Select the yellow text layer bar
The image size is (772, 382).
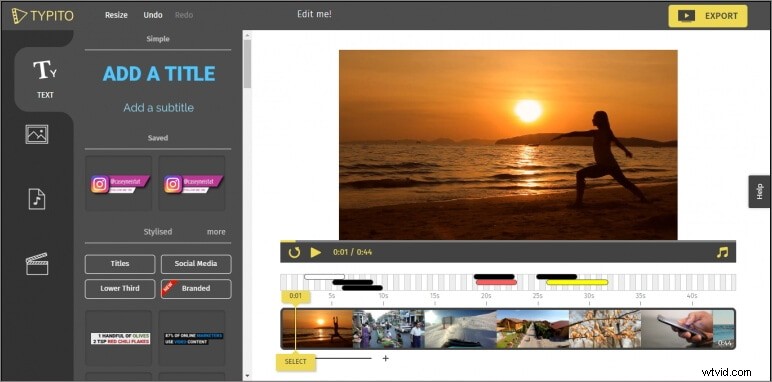(577, 282)
